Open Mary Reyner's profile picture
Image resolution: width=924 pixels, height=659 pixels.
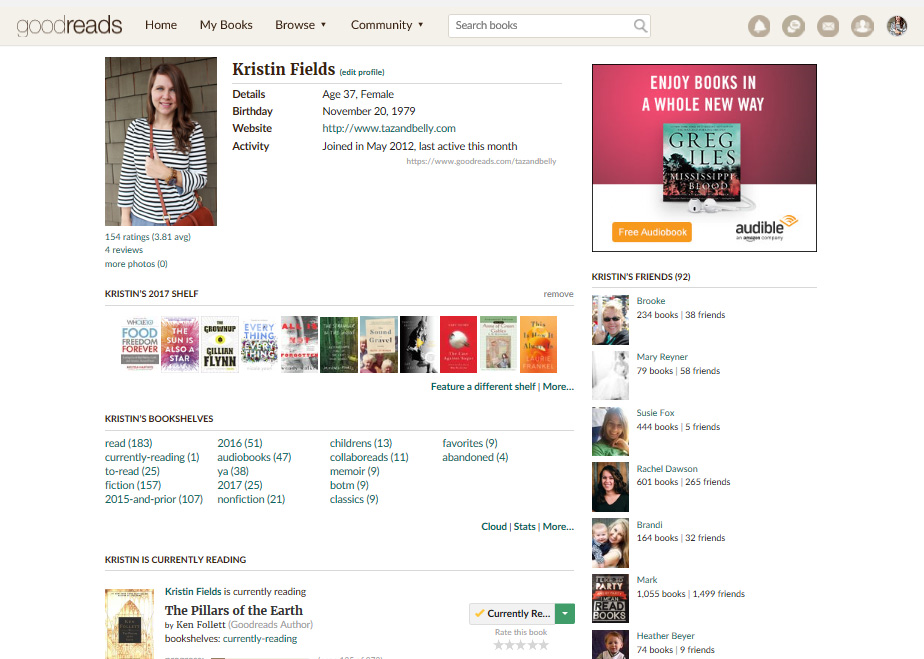click(610, 375)
